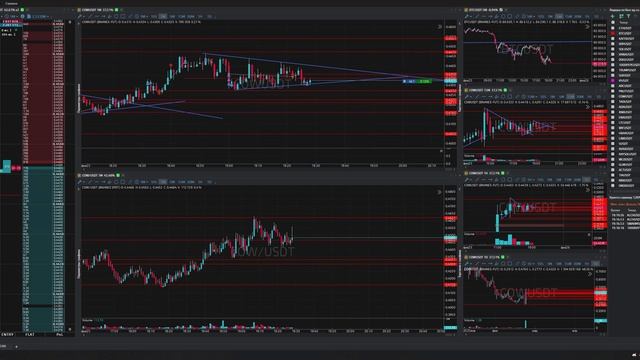Viewport: 640px width, 360px height.
Task: Select the pencil drawing tool in lower COWUSDT chart
Action: 80,182
